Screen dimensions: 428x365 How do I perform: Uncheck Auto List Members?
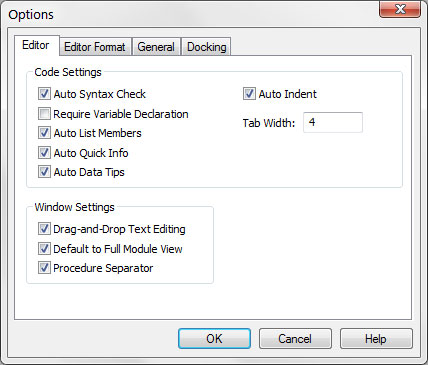44,133
